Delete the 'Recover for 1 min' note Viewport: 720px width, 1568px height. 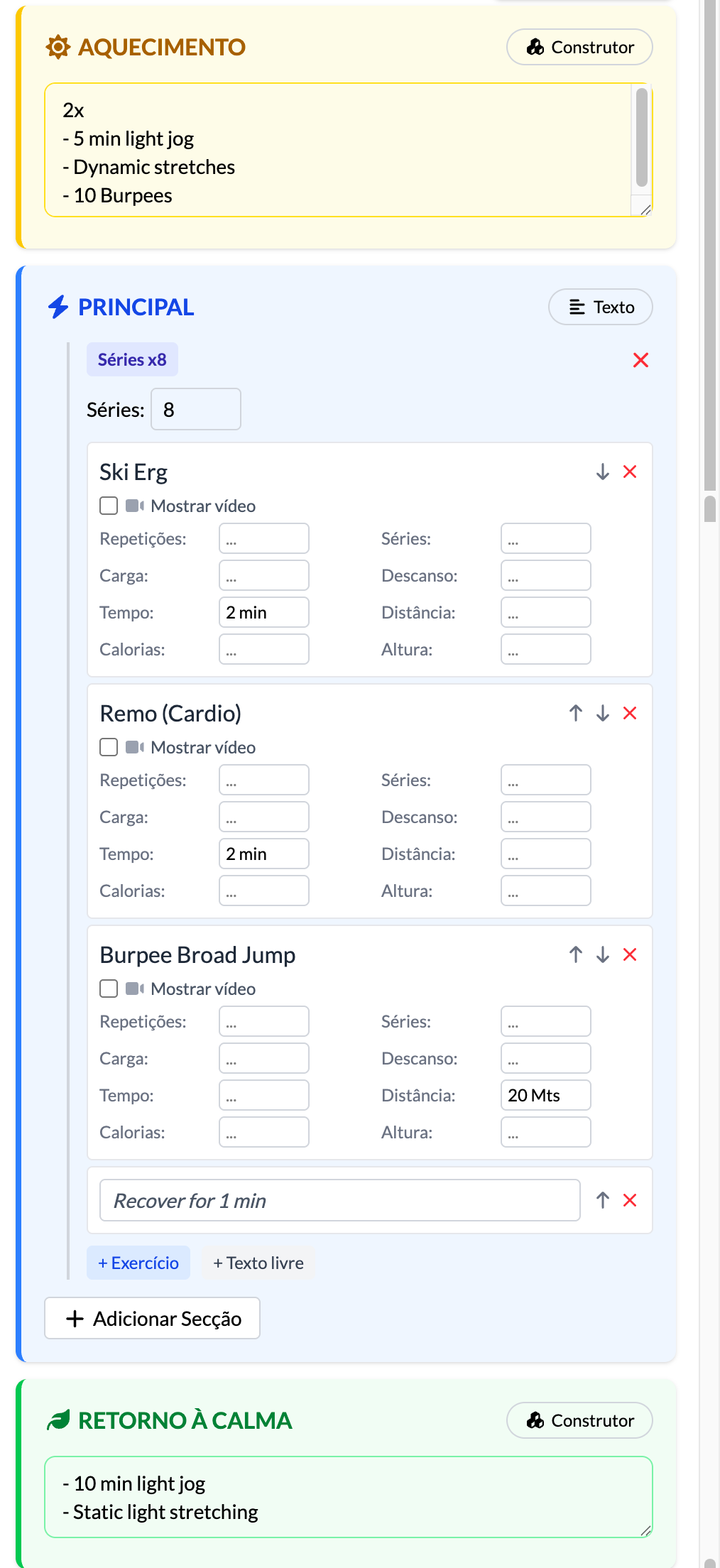[630, 1201]
